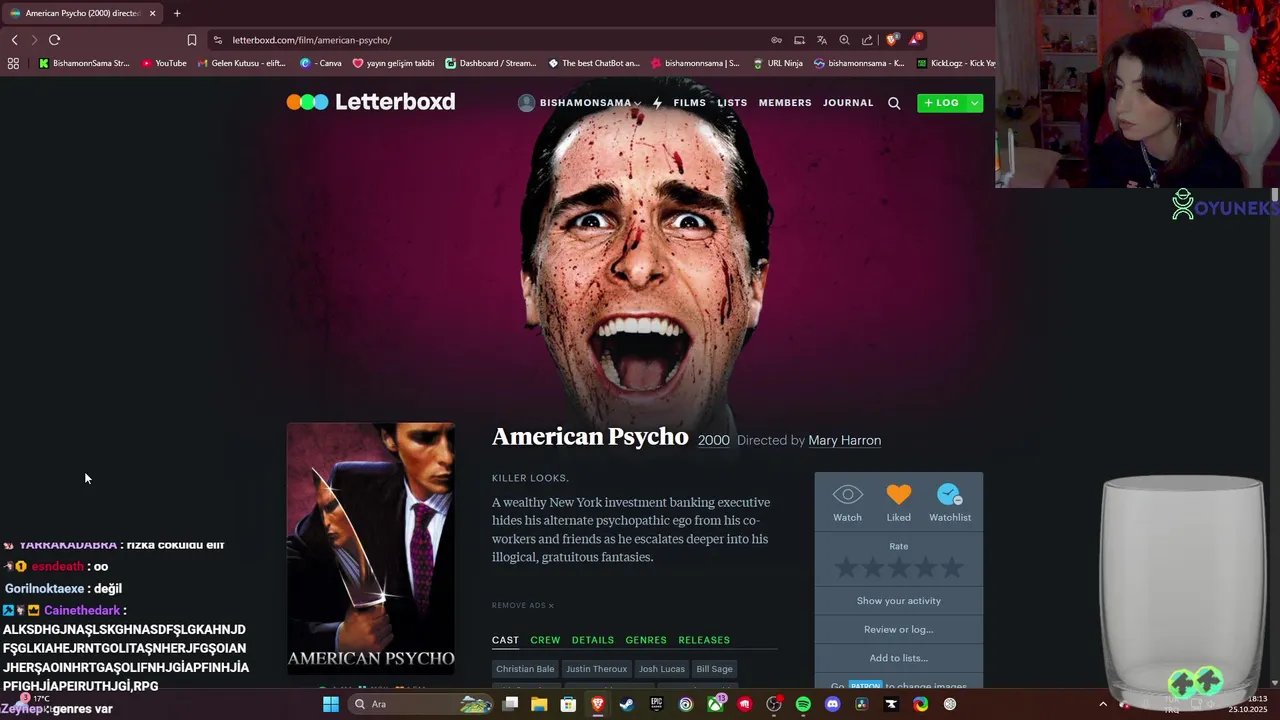Reload the Letterboxd page
1280x720 pixels.
pos(54,40)
